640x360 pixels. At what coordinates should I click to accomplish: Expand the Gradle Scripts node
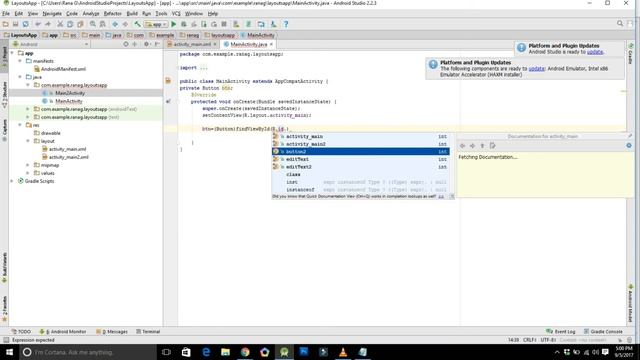point(12,181)
